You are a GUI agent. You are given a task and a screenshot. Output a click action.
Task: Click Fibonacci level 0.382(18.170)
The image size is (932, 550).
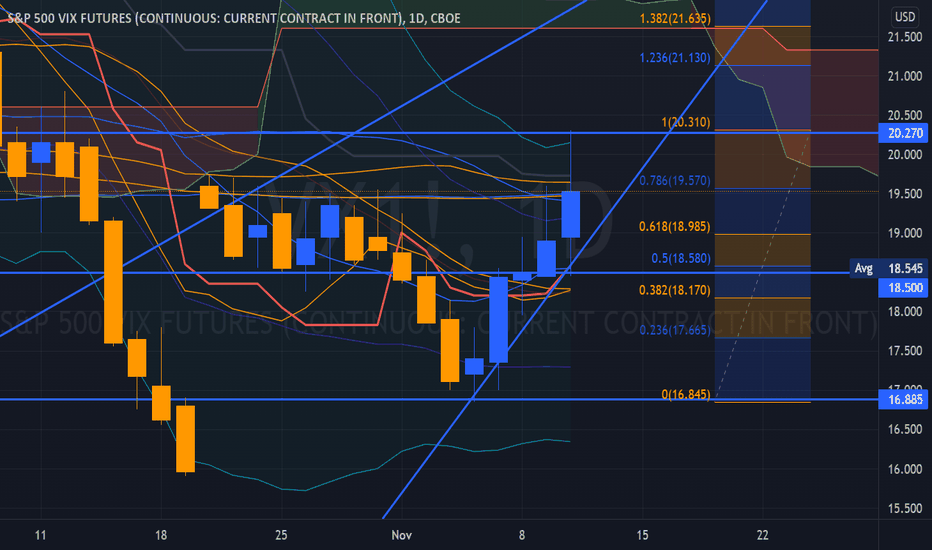[x=675, y=290]
